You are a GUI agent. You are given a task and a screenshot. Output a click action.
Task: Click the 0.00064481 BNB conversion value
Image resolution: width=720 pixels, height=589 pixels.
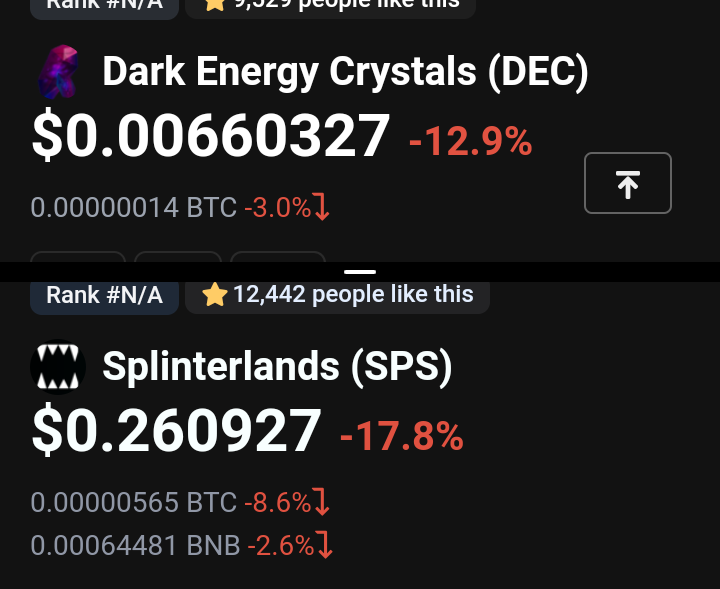pyautogui.click(x=135, y=545)
